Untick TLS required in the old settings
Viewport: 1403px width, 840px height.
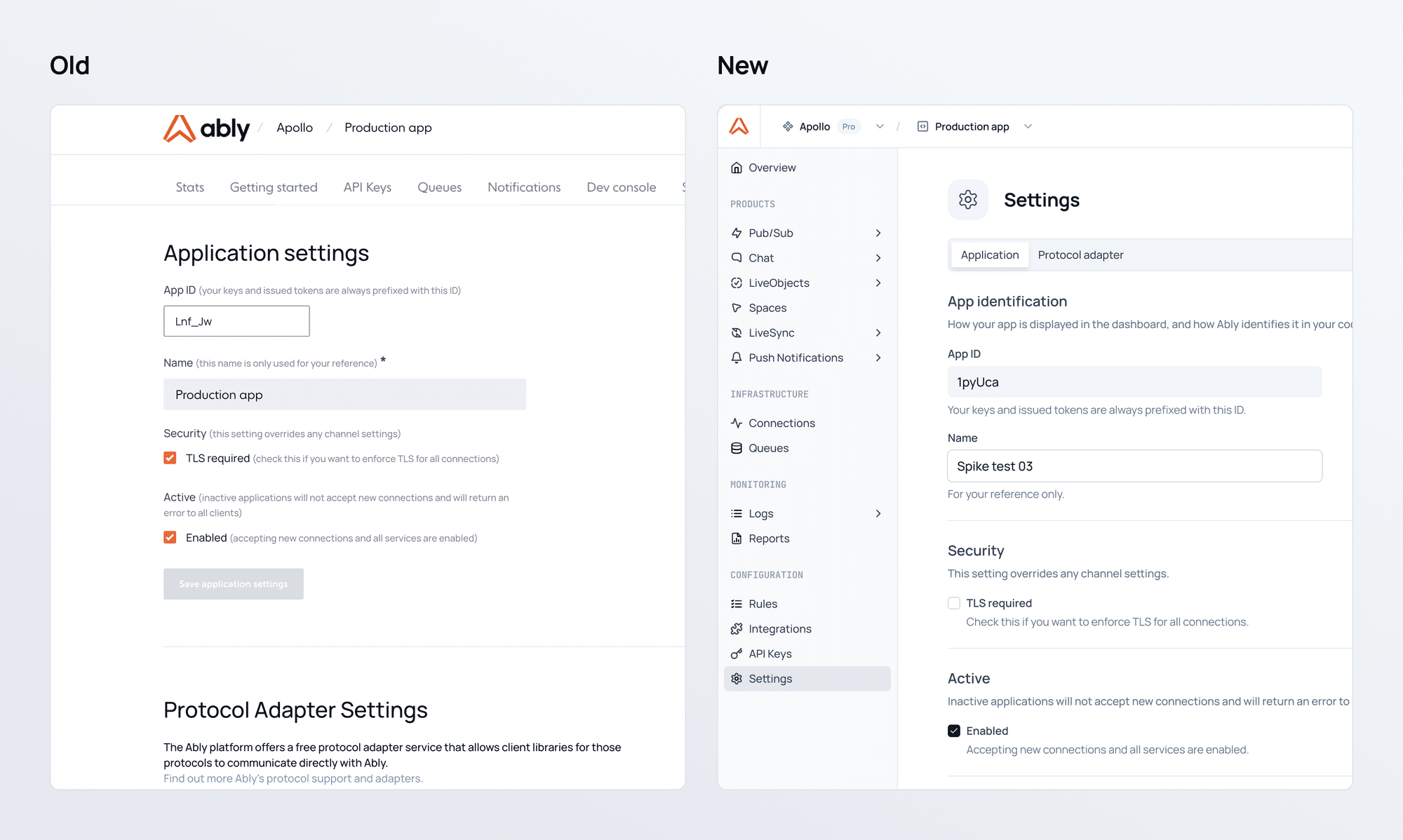tap(170, 458)
